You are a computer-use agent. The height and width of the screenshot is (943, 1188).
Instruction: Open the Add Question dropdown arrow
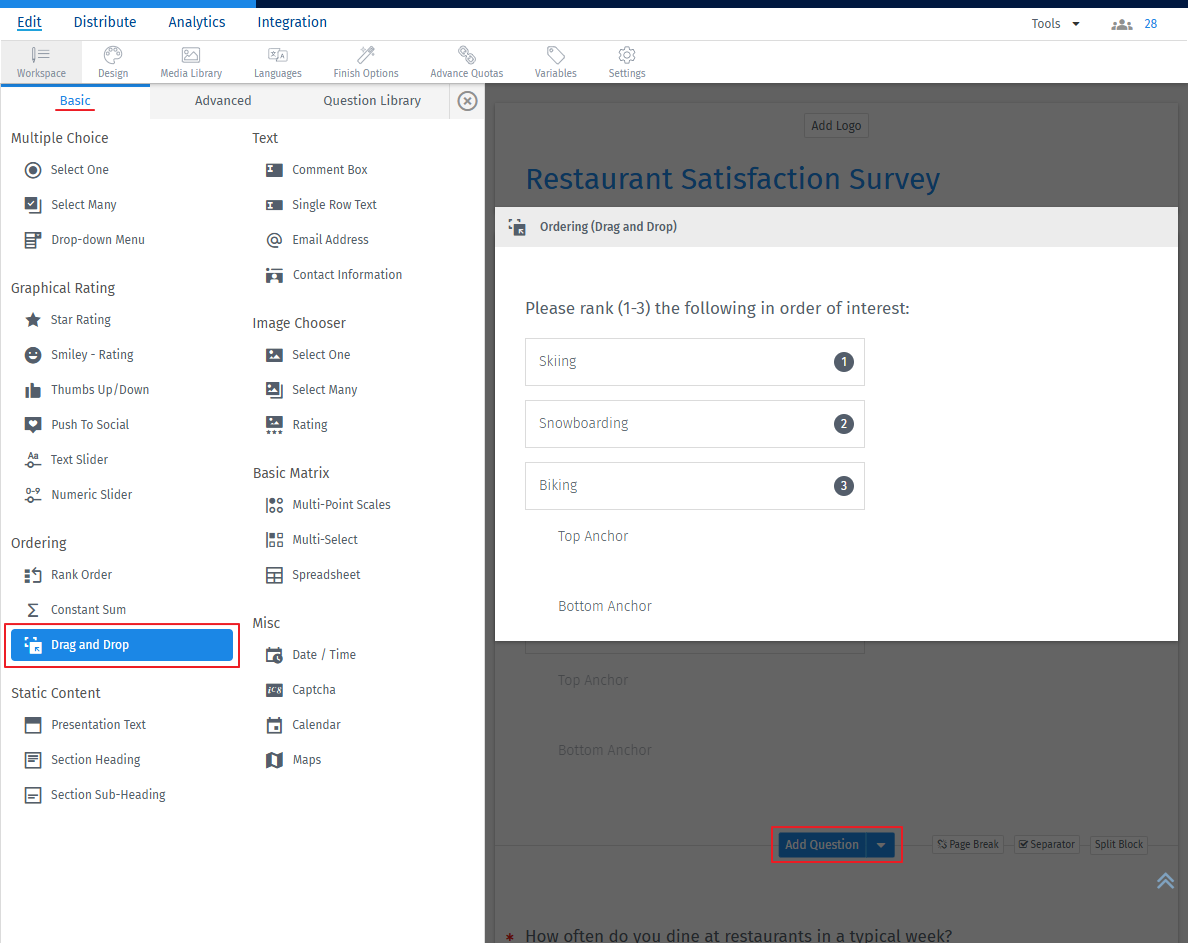[x=880, y=844]
